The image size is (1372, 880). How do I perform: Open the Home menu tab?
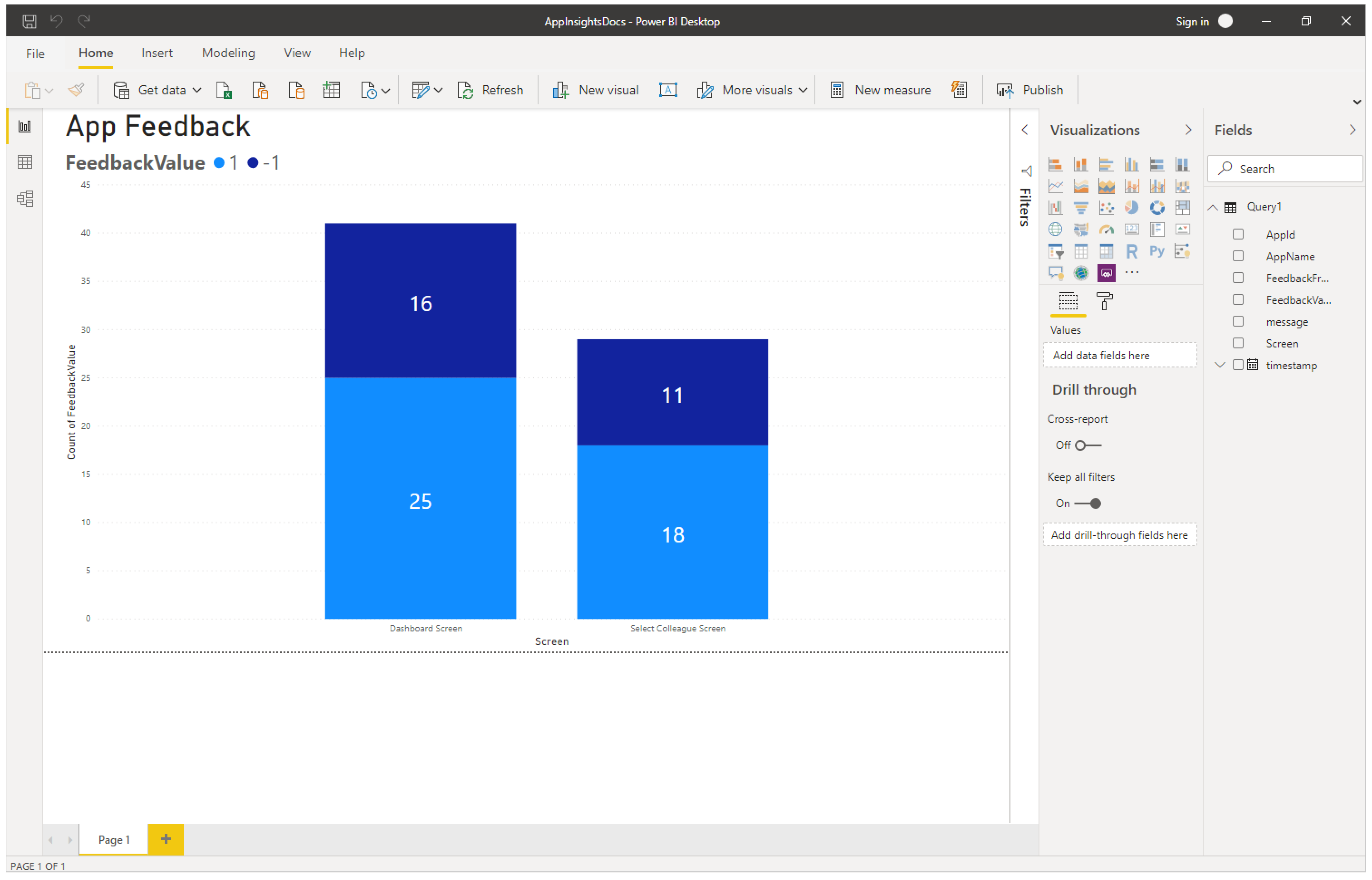coord(95,53)
